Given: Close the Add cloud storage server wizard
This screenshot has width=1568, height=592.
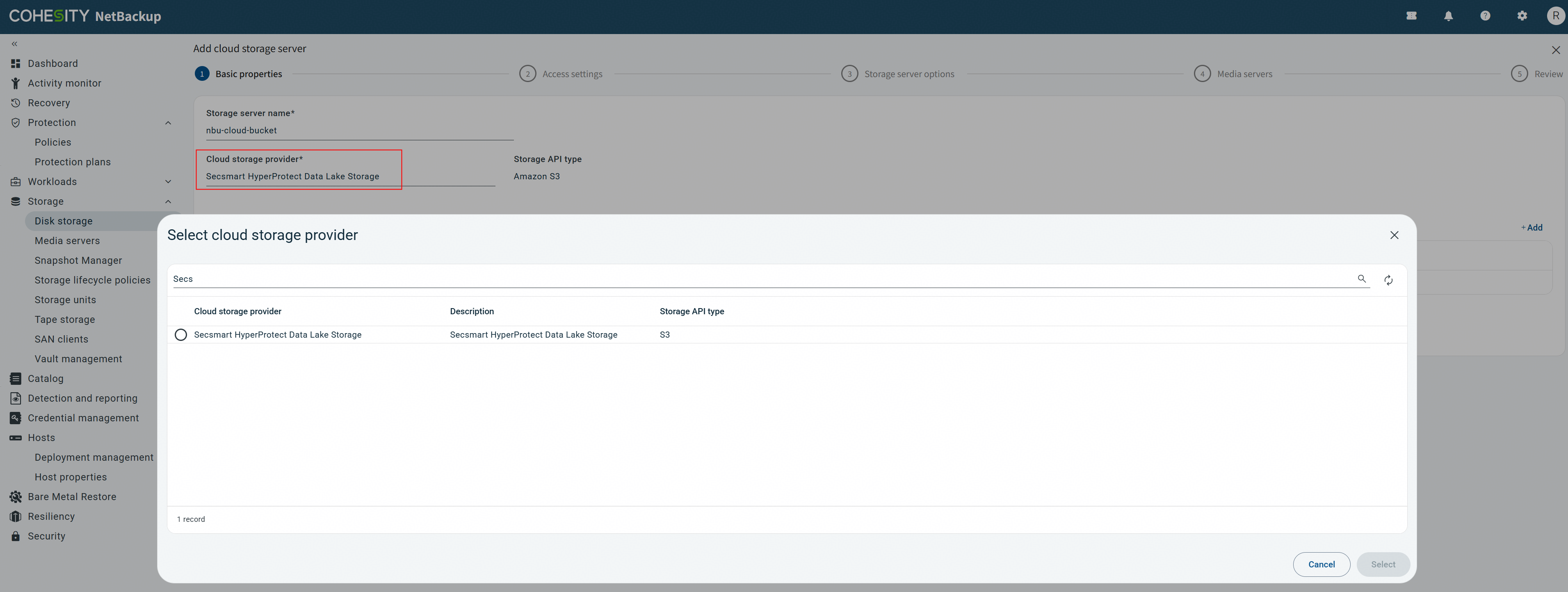Looking at the screenshot, I should [x=1555, y=50].
